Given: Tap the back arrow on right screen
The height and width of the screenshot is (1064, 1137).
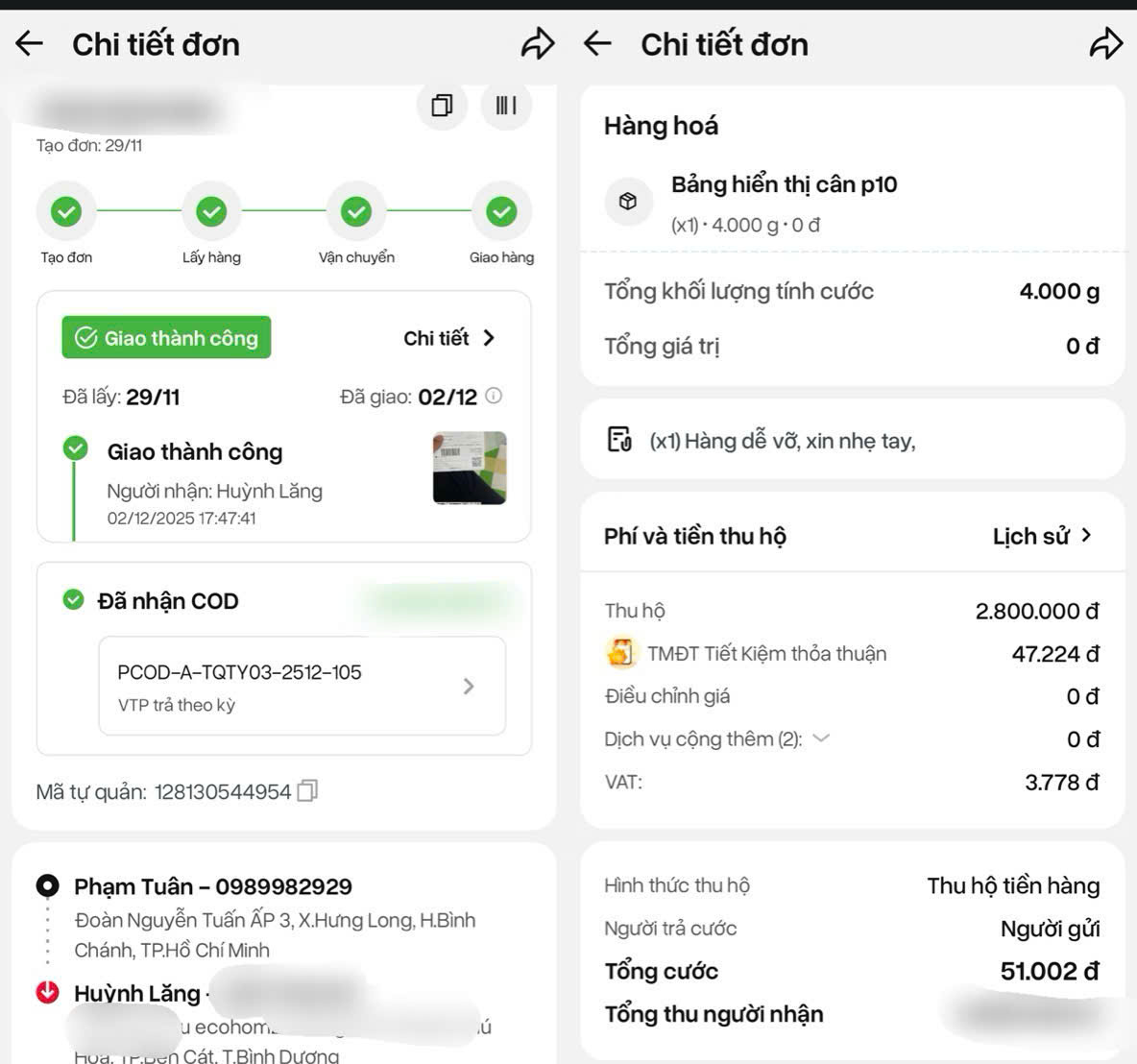Looking at the screenshot, I should click(598, 43).
